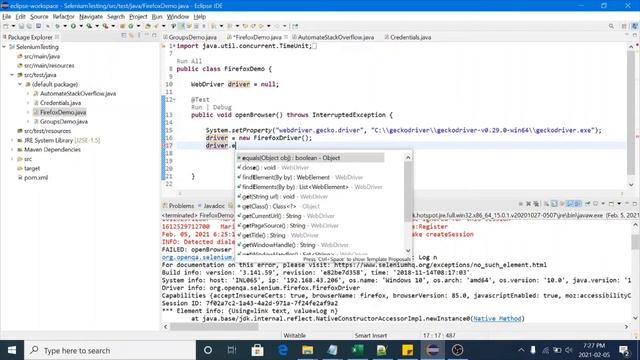Expand the Maven Dependencies node
The width and height of the screenshot is (640, 360).
tap(12, 150)
